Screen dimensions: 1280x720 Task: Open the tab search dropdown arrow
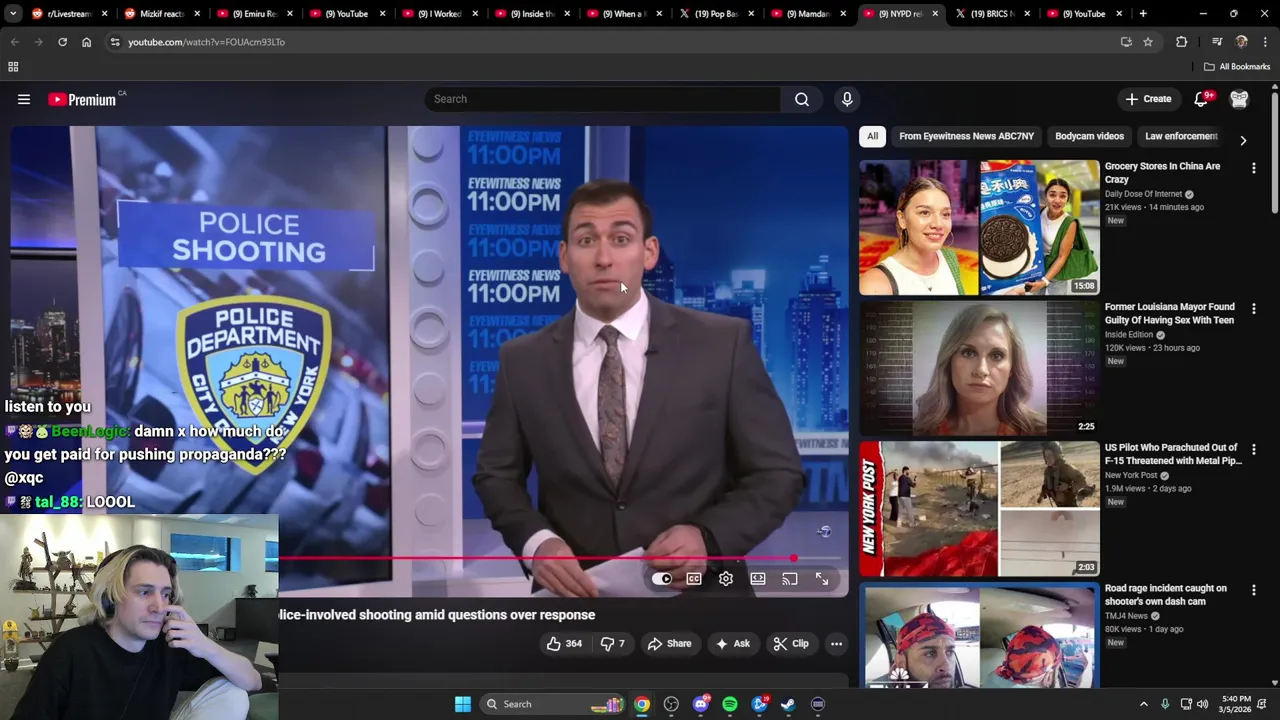tap(13, 14)
